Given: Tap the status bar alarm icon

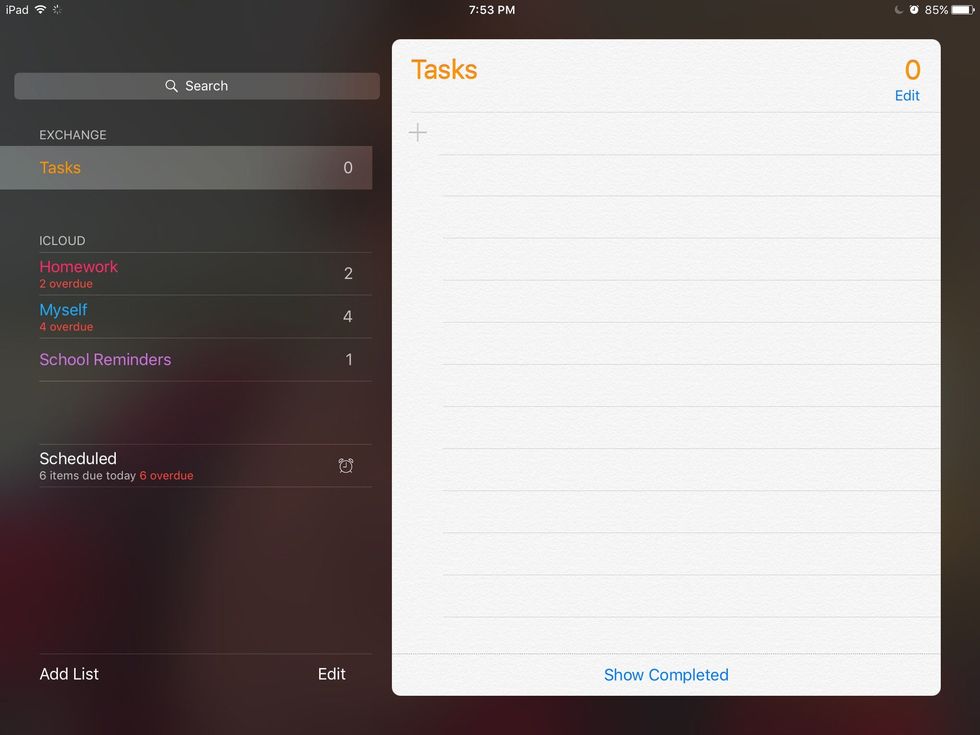Looking at the screenshot, I should coord(914,10).
